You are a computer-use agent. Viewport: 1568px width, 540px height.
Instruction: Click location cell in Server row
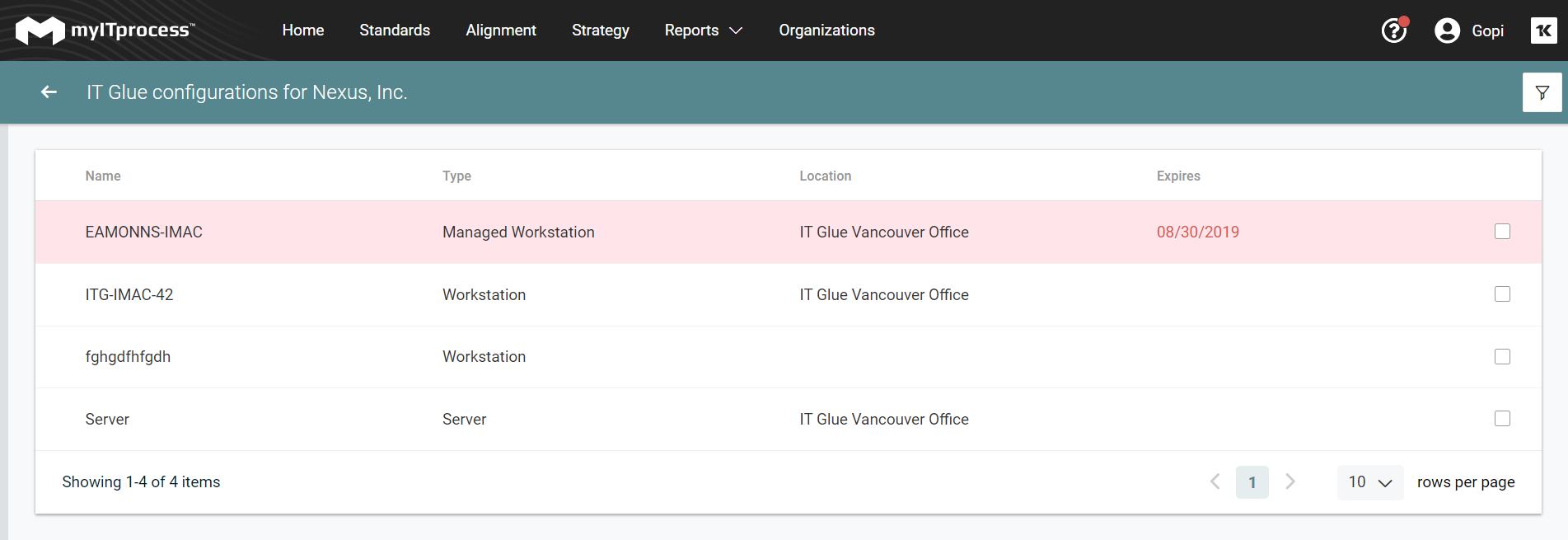pyautogui.click(x=884, y=419)
